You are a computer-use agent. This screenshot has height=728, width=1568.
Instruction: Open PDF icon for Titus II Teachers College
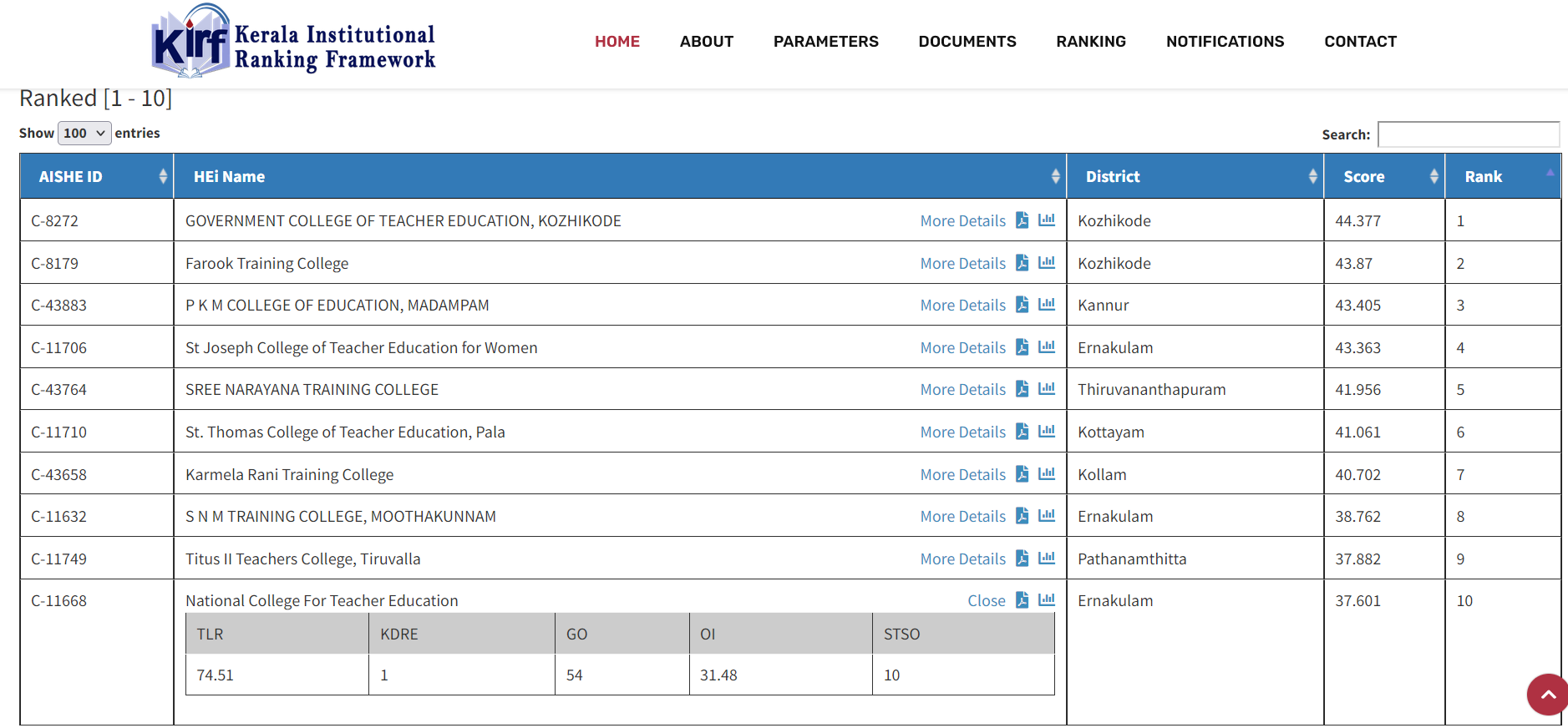(1022, 558)
